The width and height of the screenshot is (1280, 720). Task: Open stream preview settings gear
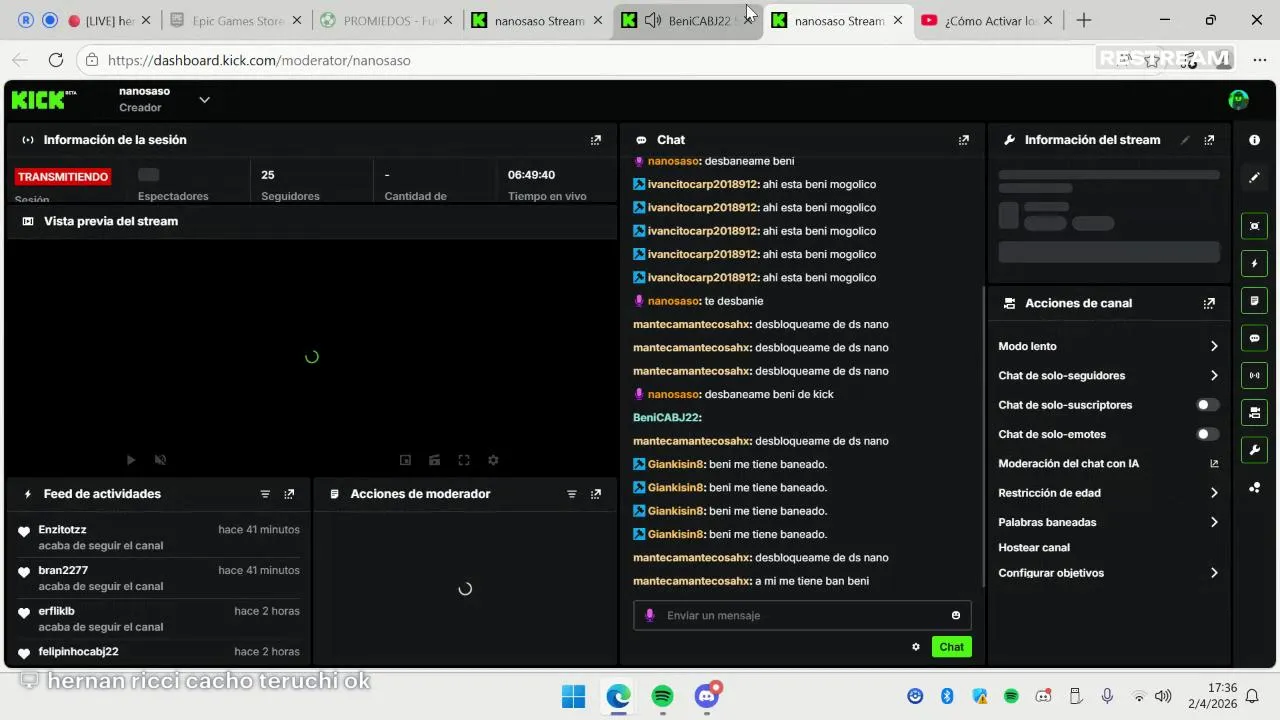[493, 460]
